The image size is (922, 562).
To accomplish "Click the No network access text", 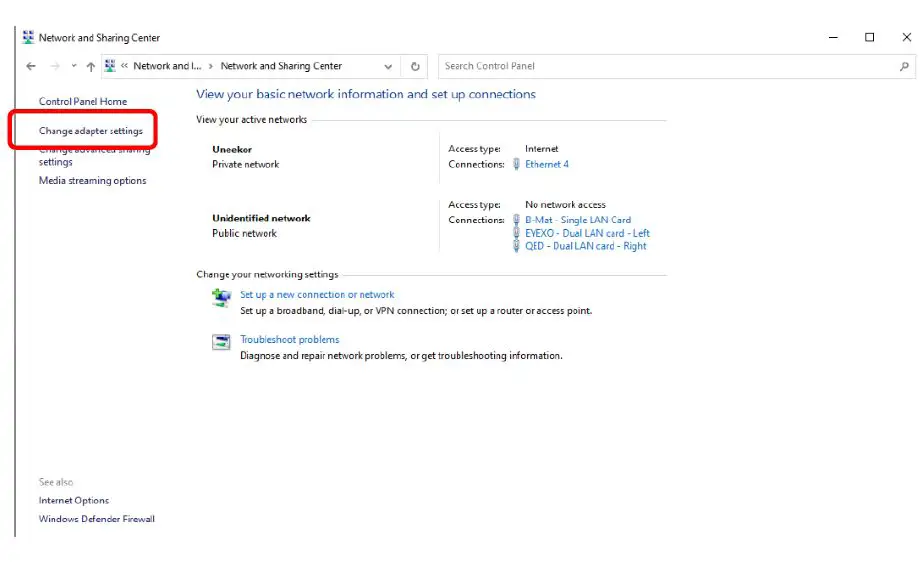I will (565, 205).
